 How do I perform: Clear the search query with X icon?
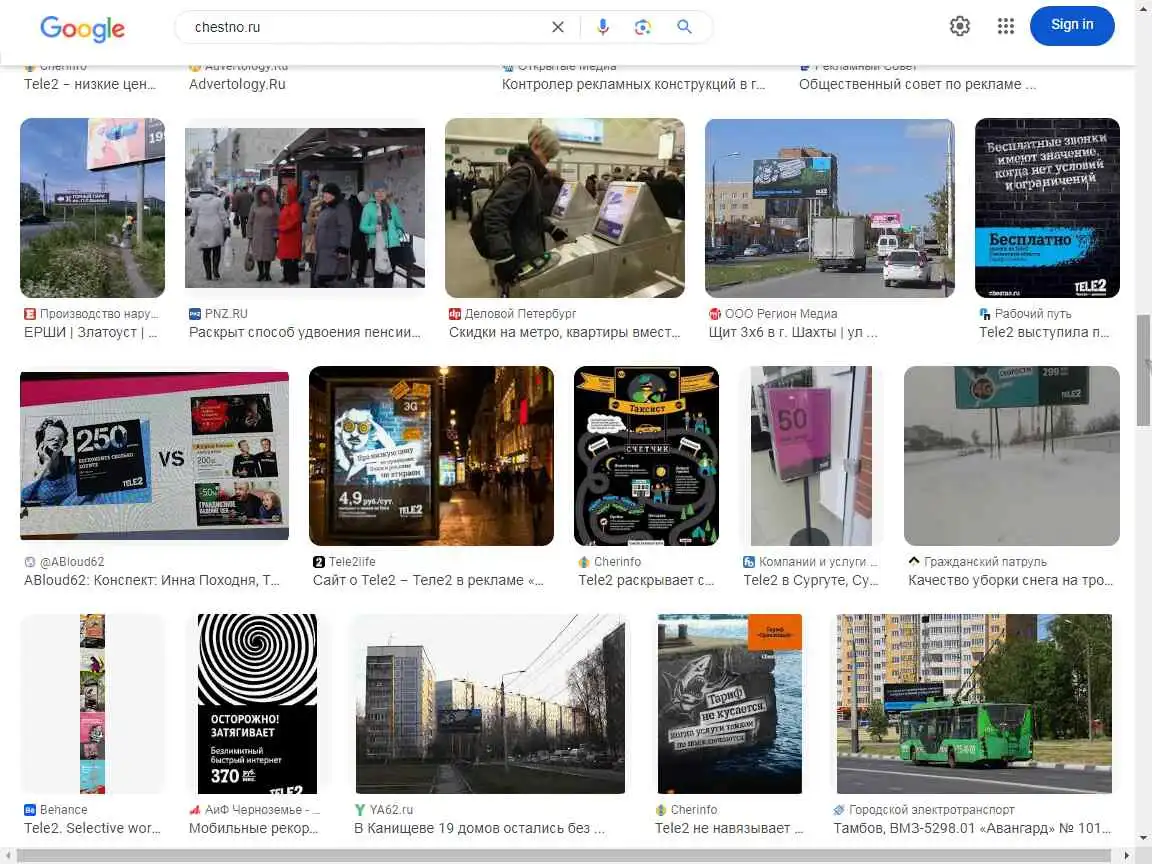(558, 27)
